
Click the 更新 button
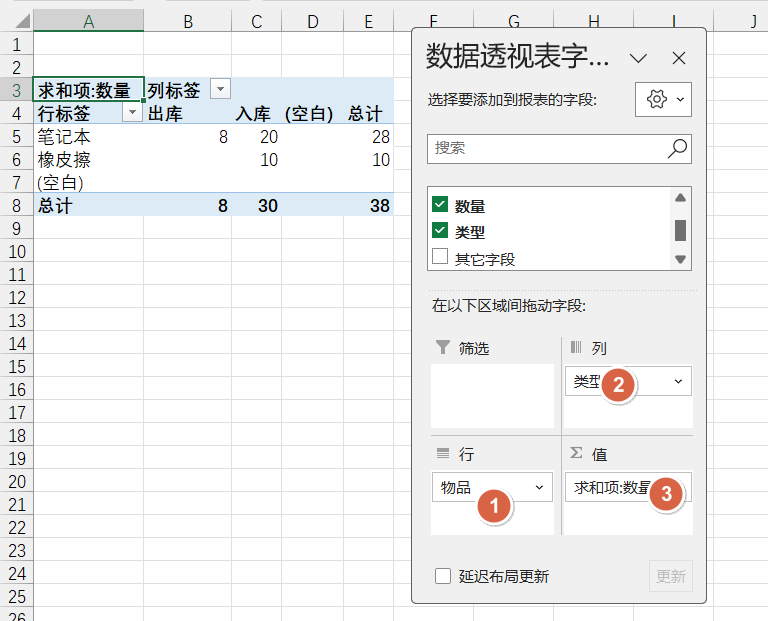pos(671,576)
